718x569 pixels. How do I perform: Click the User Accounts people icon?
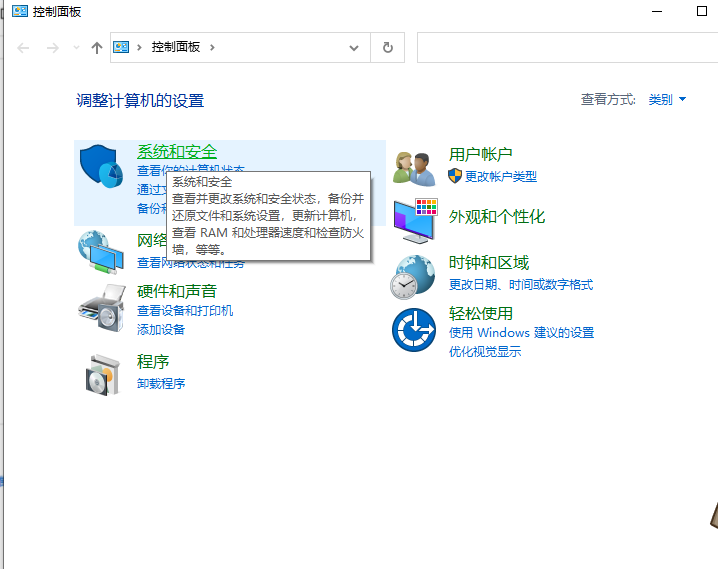pos(414,167)
